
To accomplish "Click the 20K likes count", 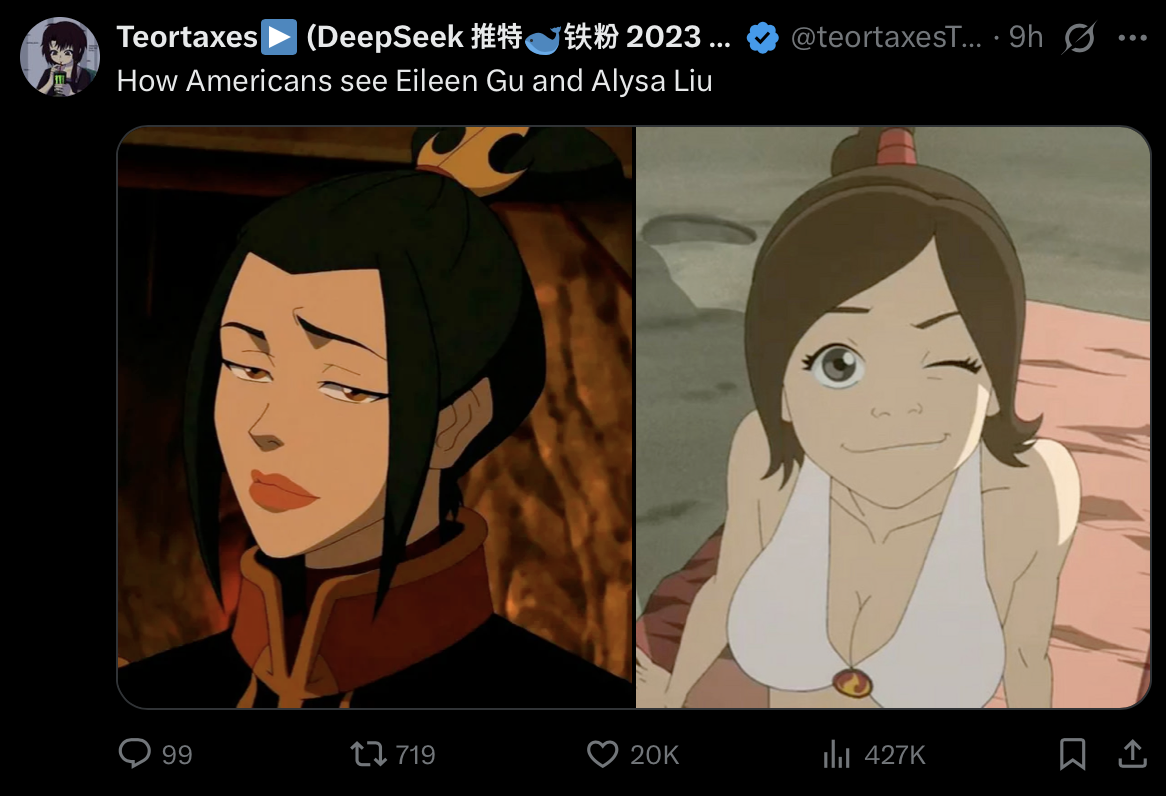I will pos(654,754).
